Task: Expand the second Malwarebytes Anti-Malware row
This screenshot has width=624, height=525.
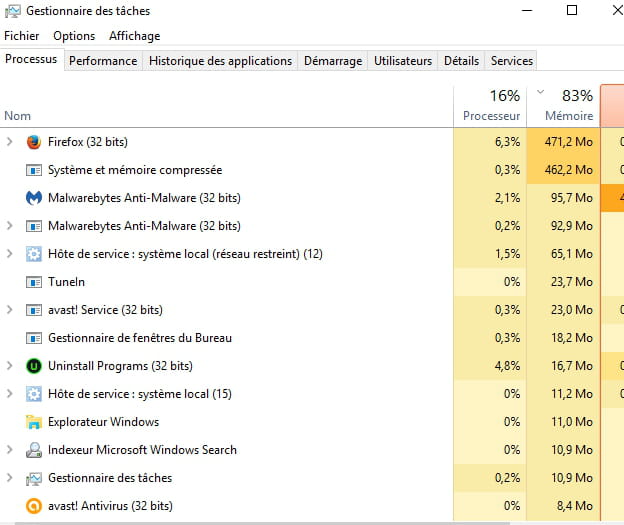Action: (x=10, y=226)
